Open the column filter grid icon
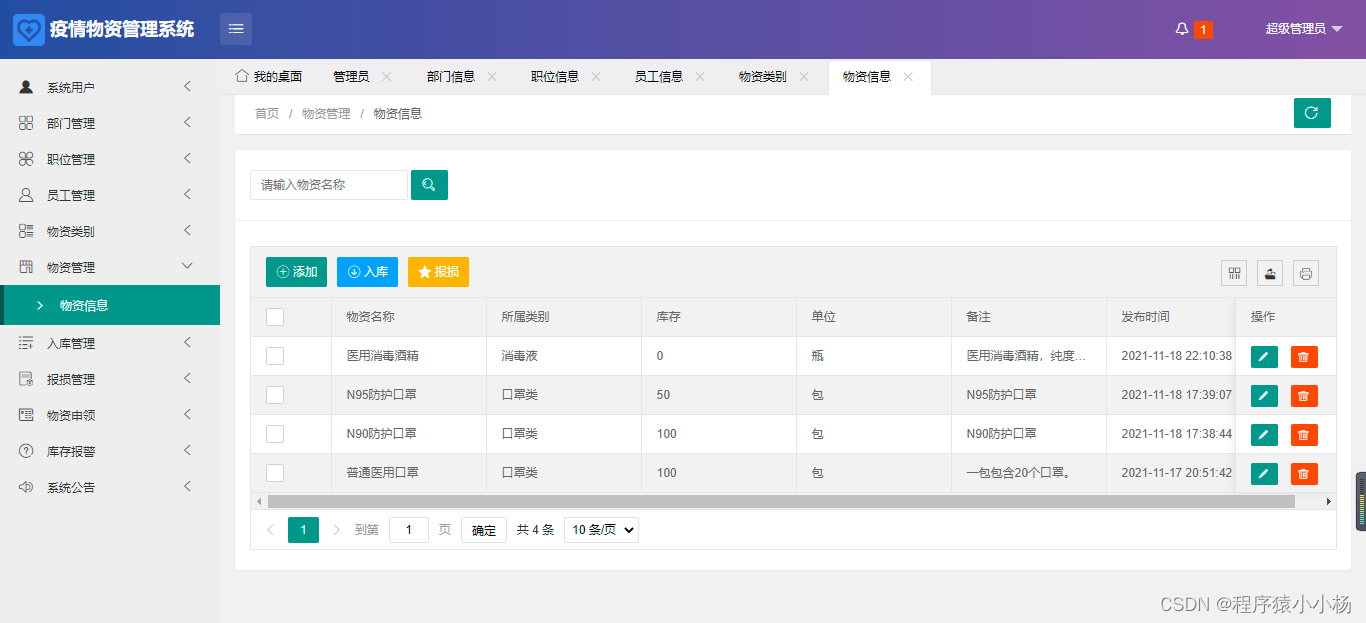The width and height of the screenshot is (1366, 623). [1234, 273]
